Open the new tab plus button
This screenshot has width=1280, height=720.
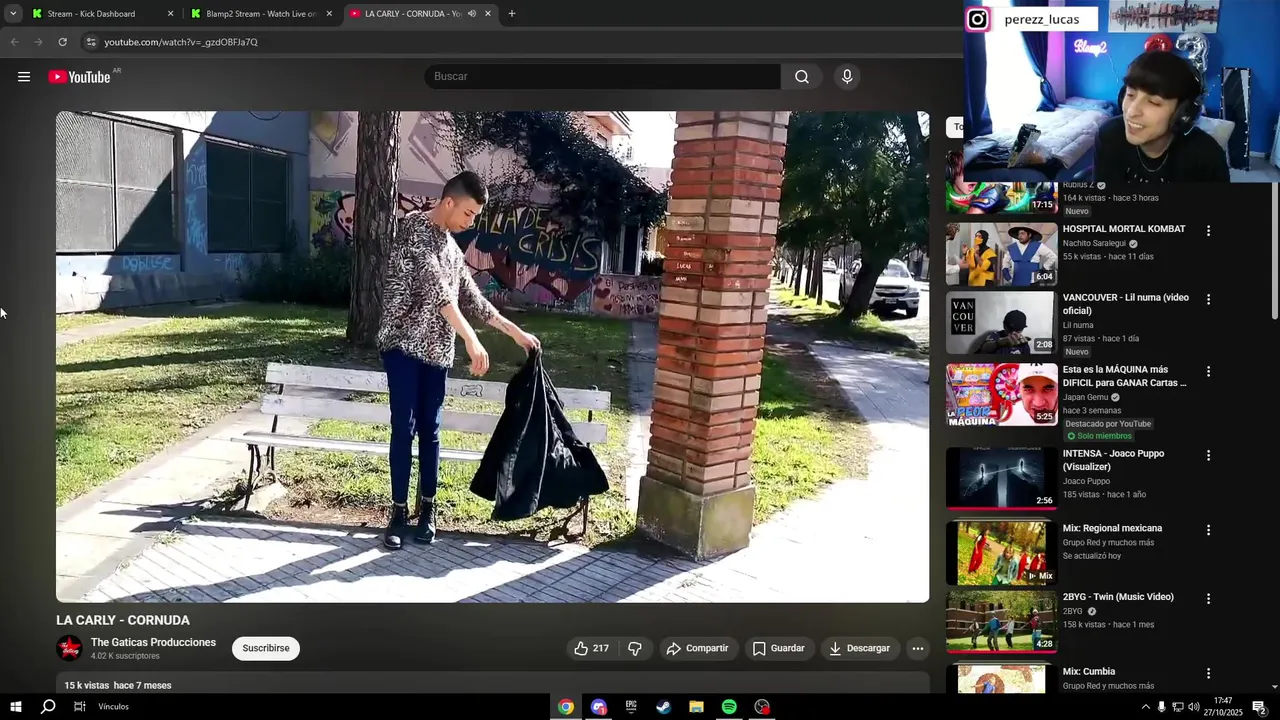click(512, 14)
